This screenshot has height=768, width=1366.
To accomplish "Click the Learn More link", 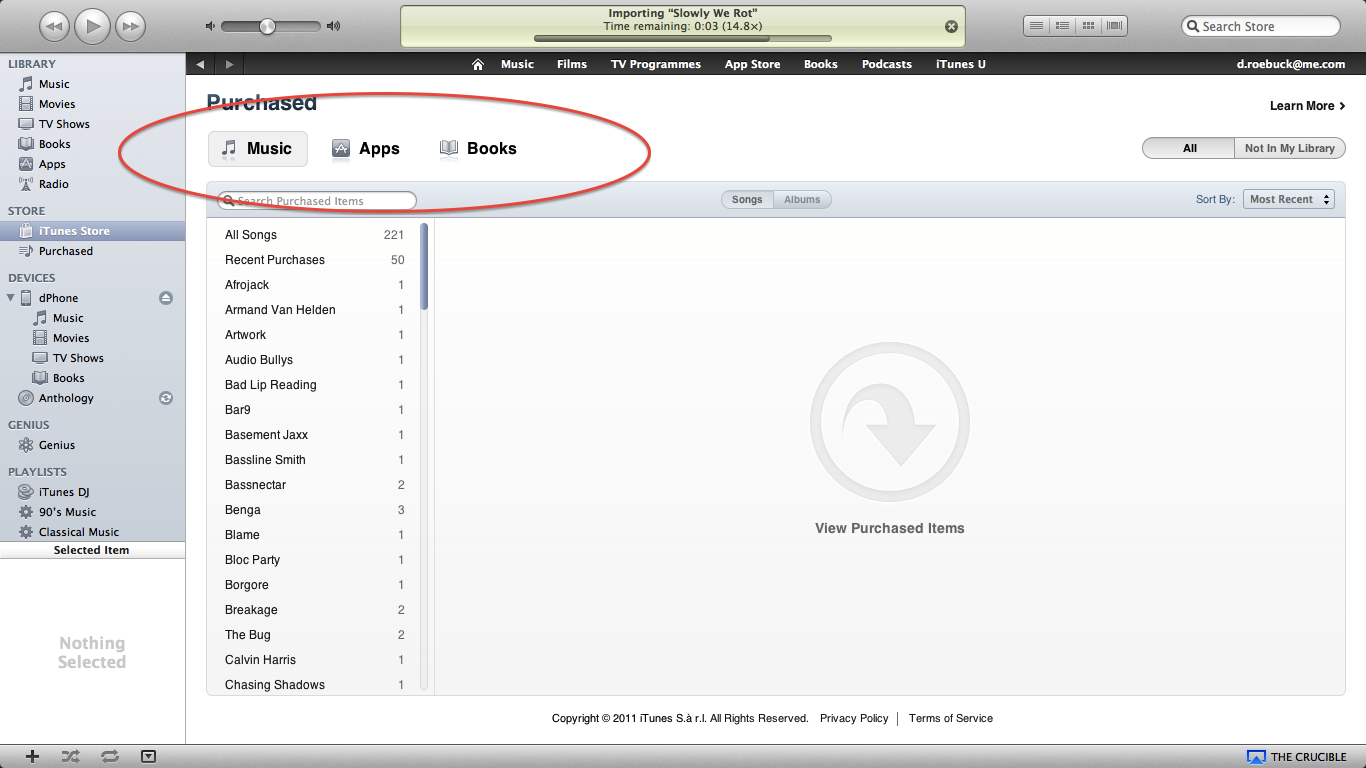I will (1307, 106).
